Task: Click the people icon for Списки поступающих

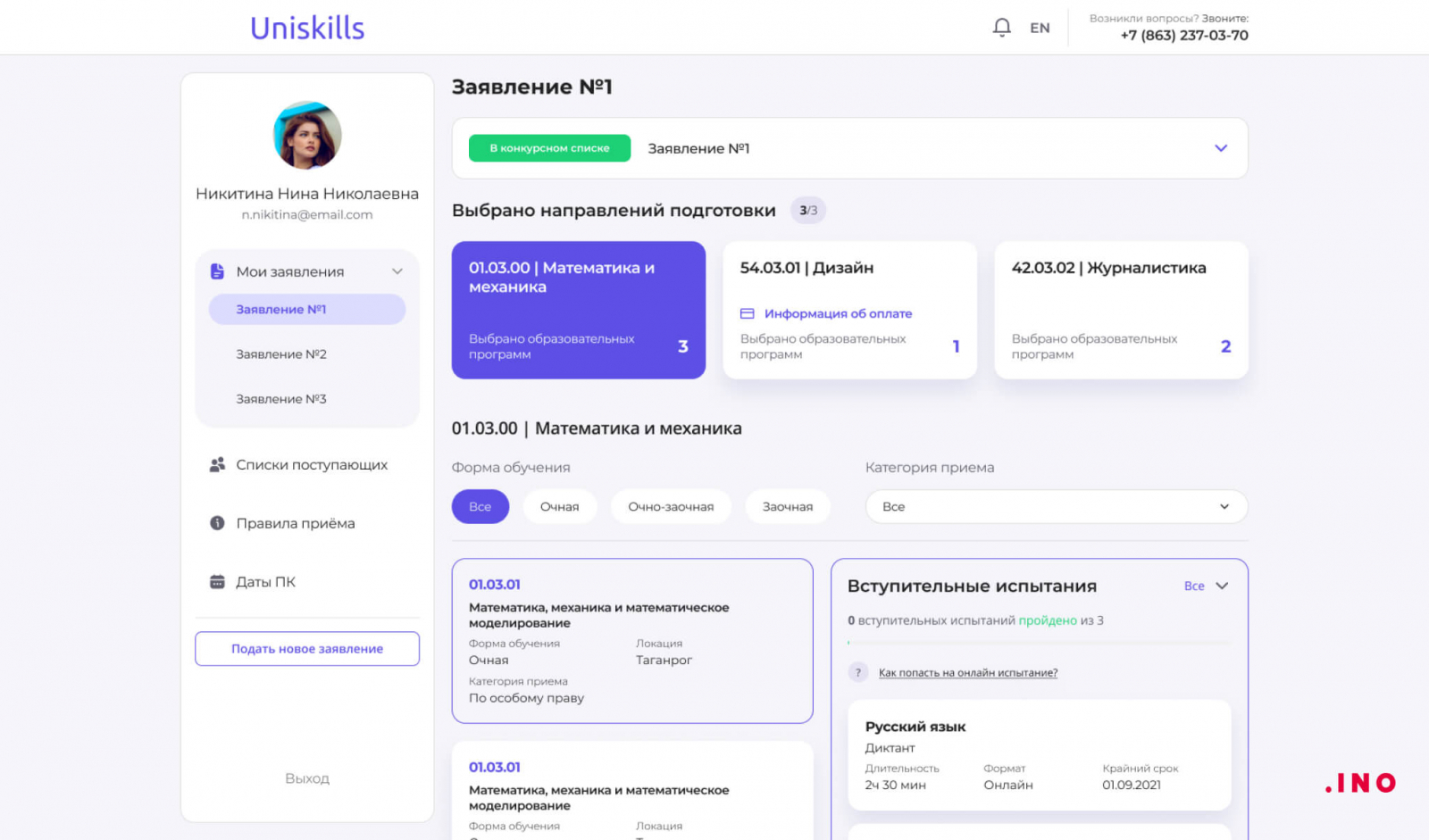Action: coord(217,464)
